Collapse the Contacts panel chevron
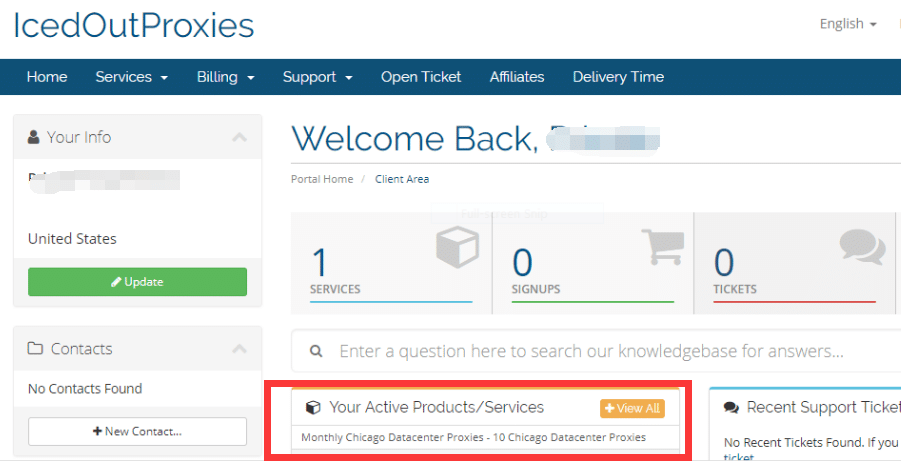 point(240,349)
